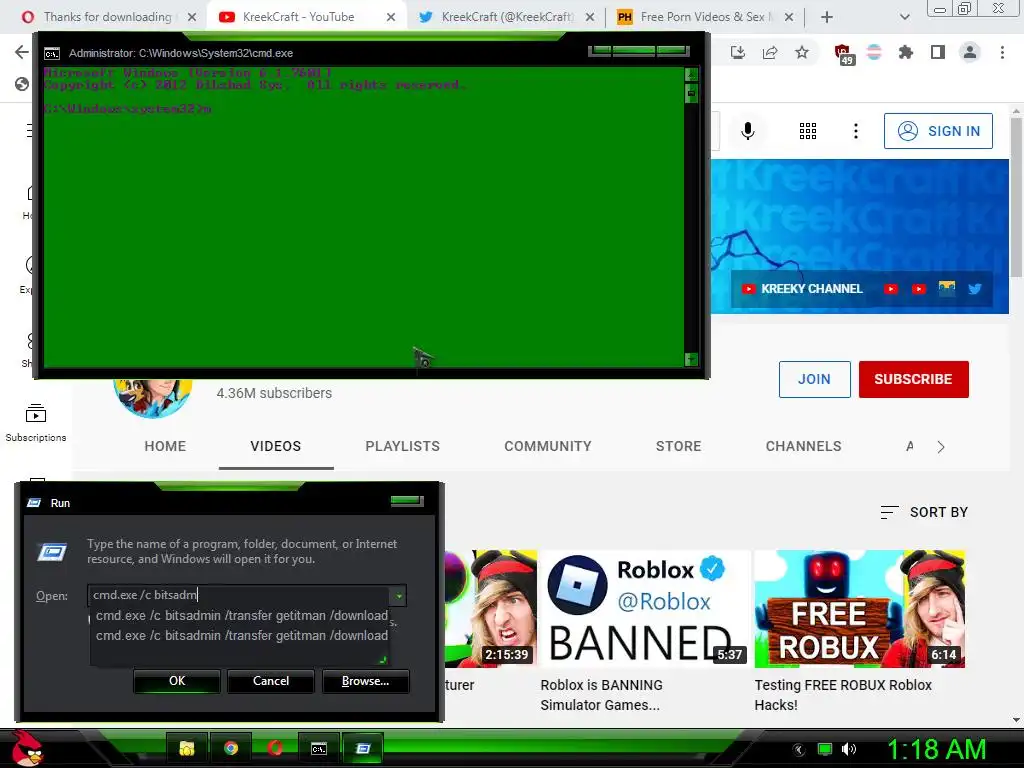This screenshot has width=1024, height=768.
Task: Open the channel STORE tab
Action: (679, 446)
